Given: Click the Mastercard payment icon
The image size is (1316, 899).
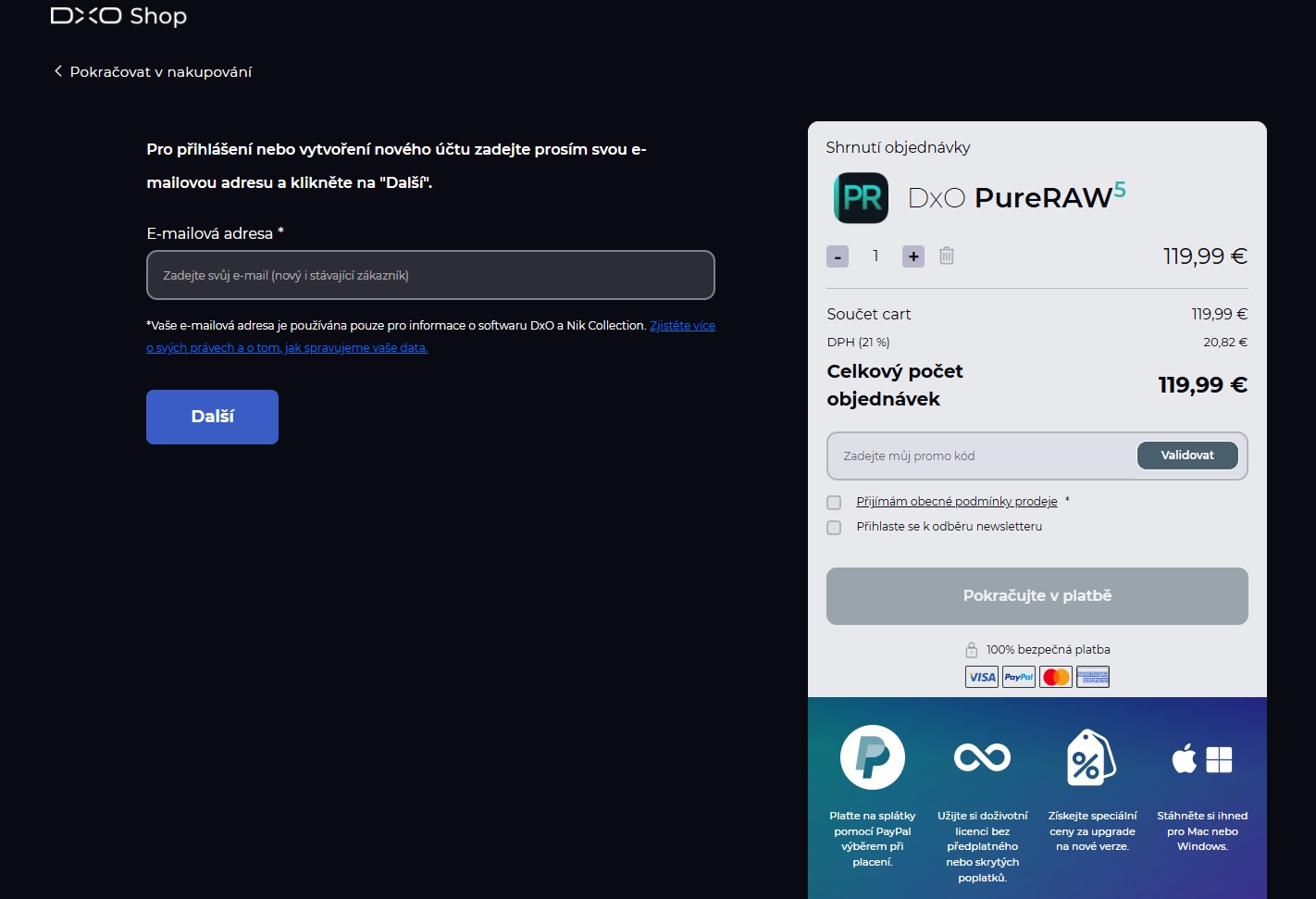Looking at the screenshot, I should tap(1056, 677).
